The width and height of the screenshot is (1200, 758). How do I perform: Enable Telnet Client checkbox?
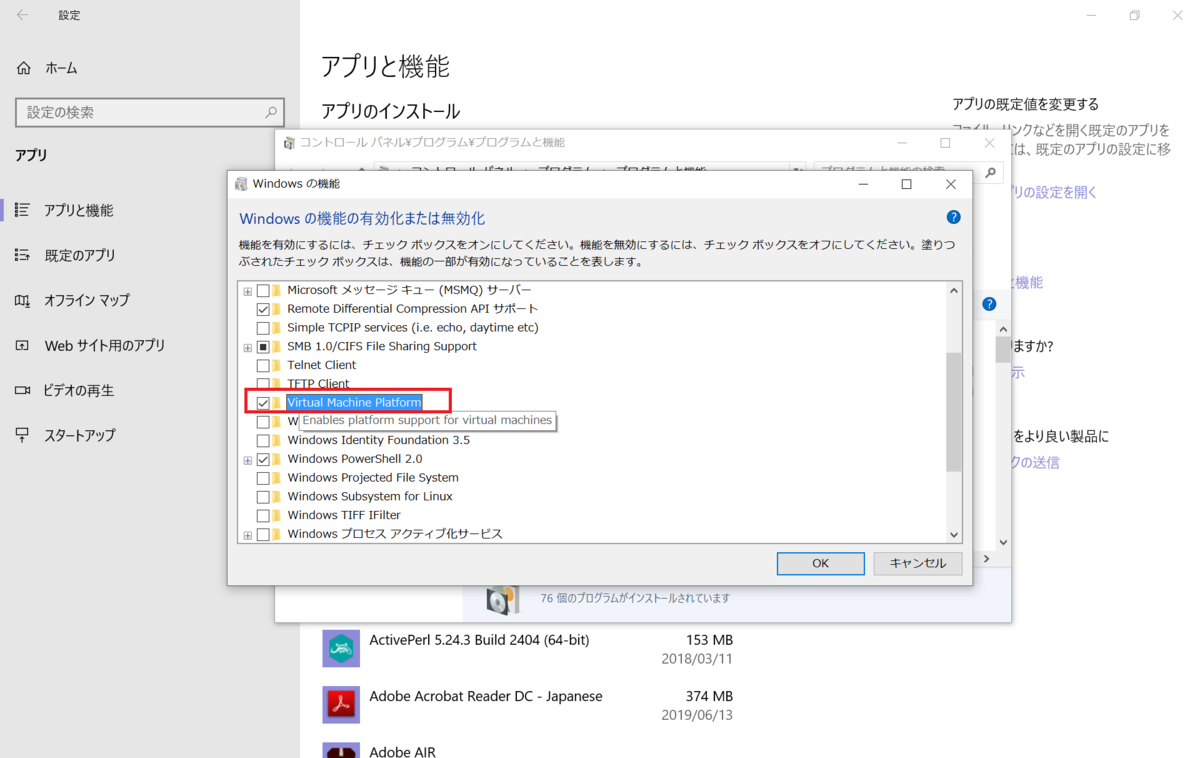[x=263, y=365]
